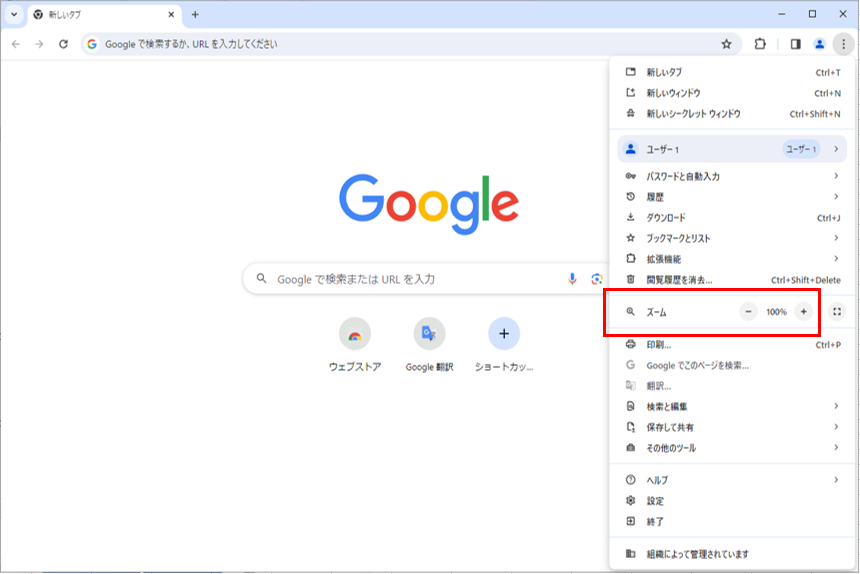Click the ヘルプ question mark icon
Image resolution: width=860 pixels, height=574 pixels.
[x=631, y=480]
